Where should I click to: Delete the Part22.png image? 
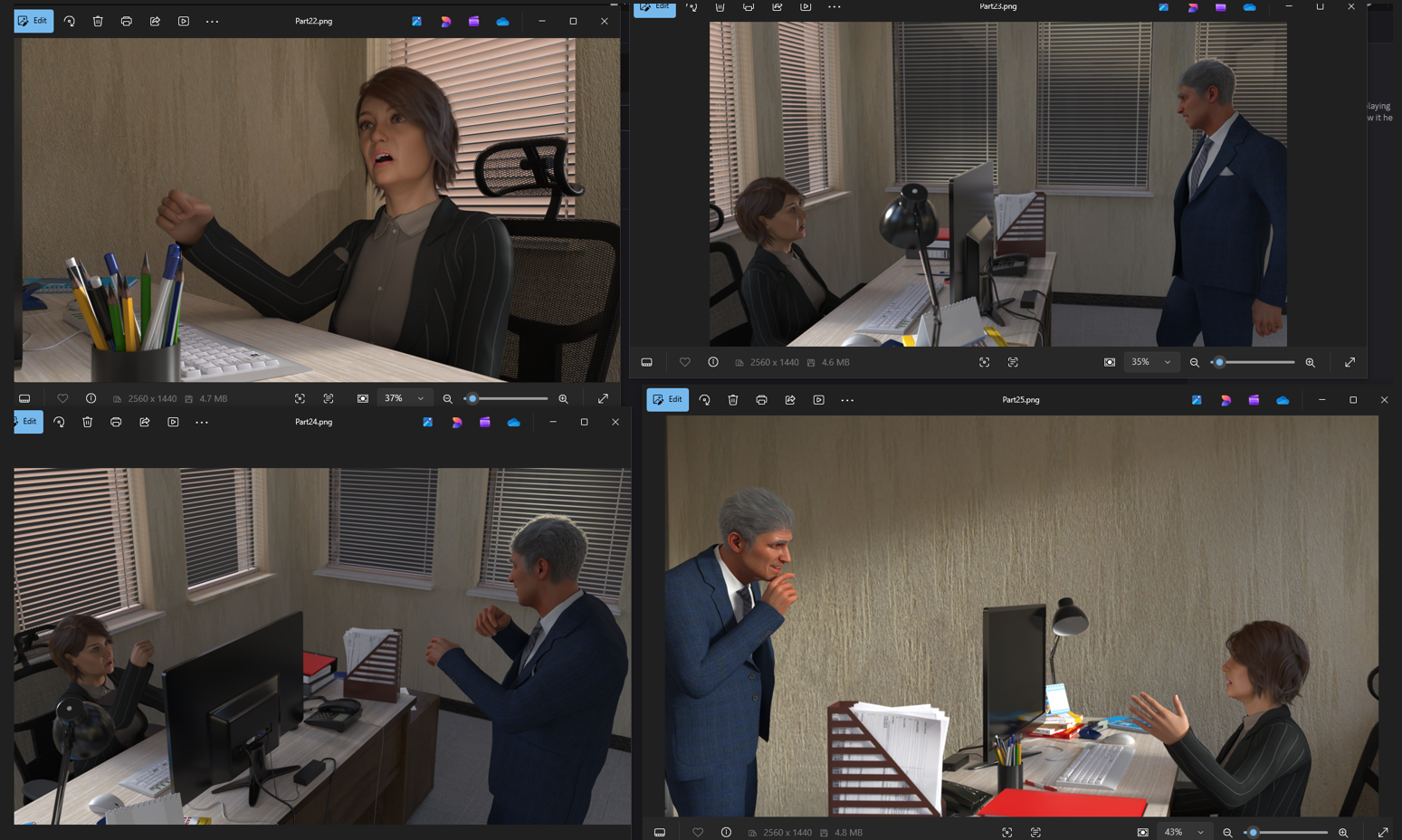tap(98, 21)
